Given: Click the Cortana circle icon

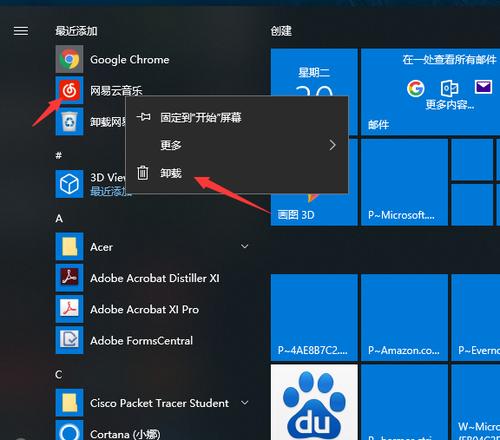Looking at the screenshot, I should click(x=69, y=433).
